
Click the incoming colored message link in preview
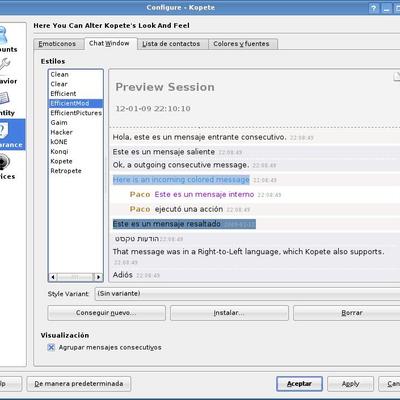coord(181,180)
